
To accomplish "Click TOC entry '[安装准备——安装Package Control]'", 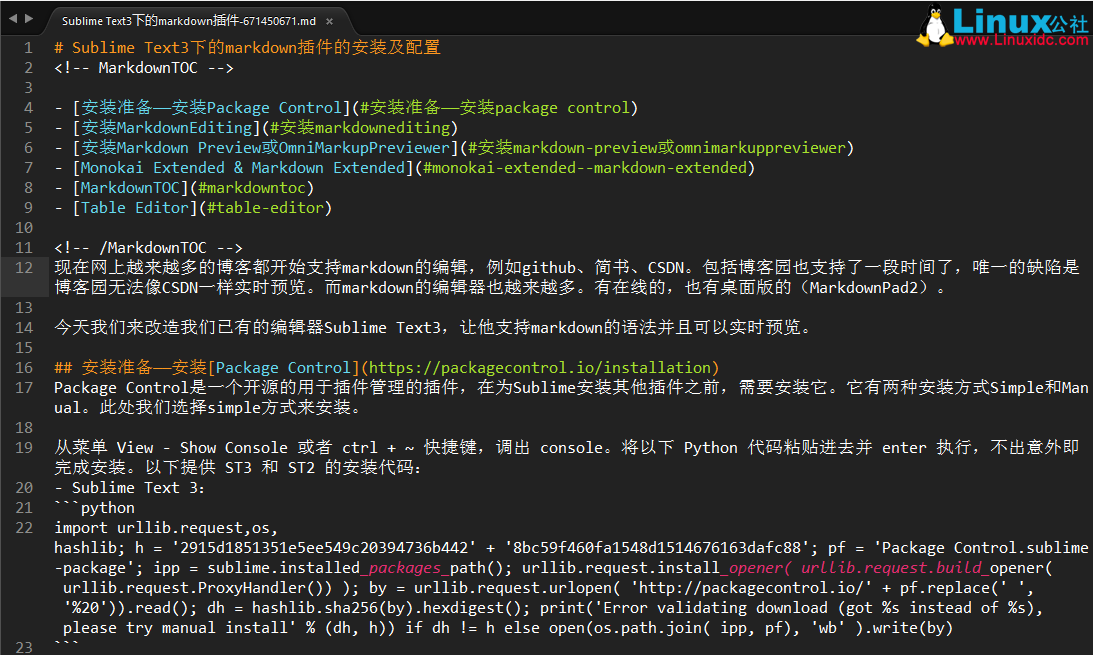I will tap(211, 107).
